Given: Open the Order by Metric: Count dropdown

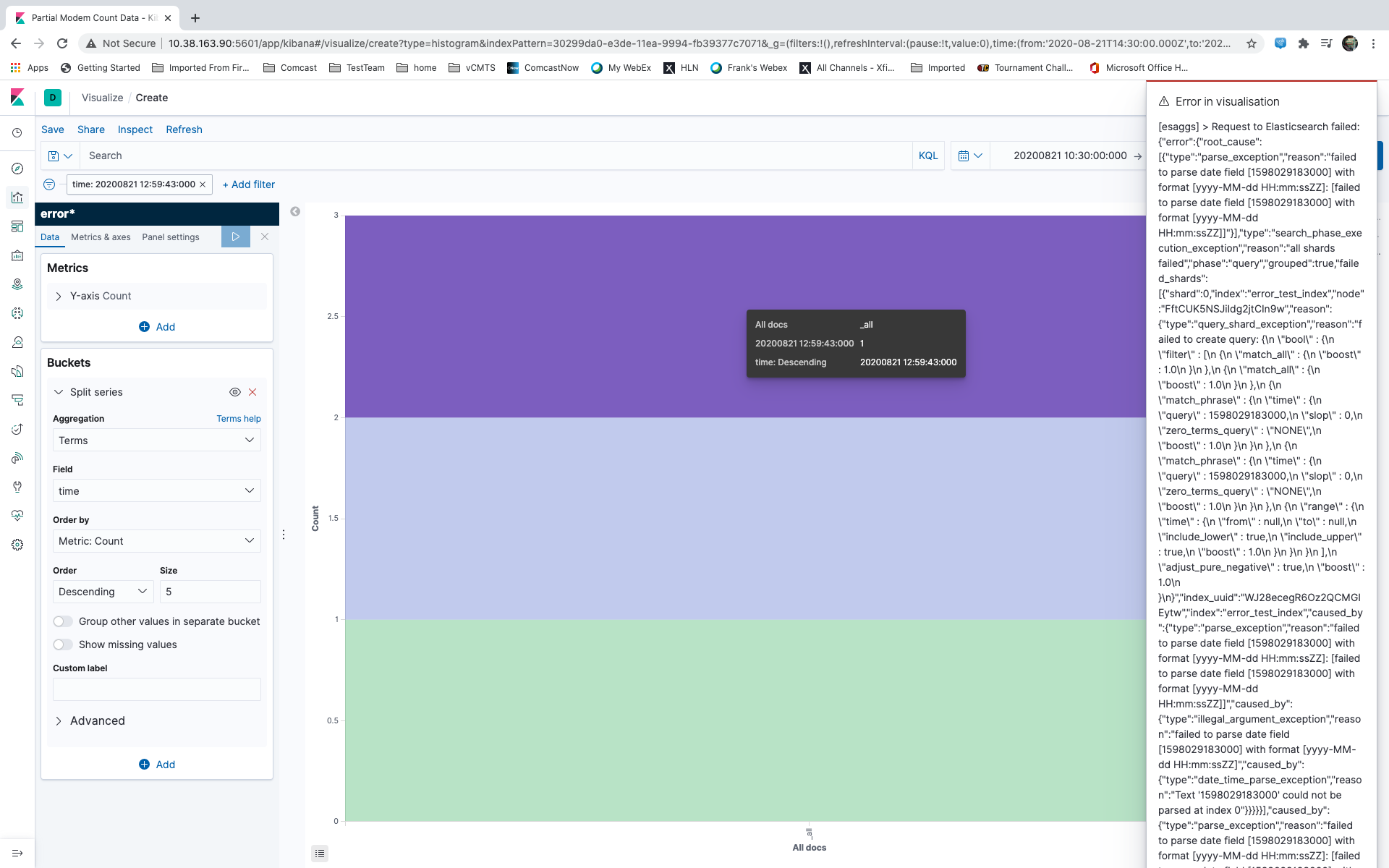Looking at the screenshot, I should (156, 540).
